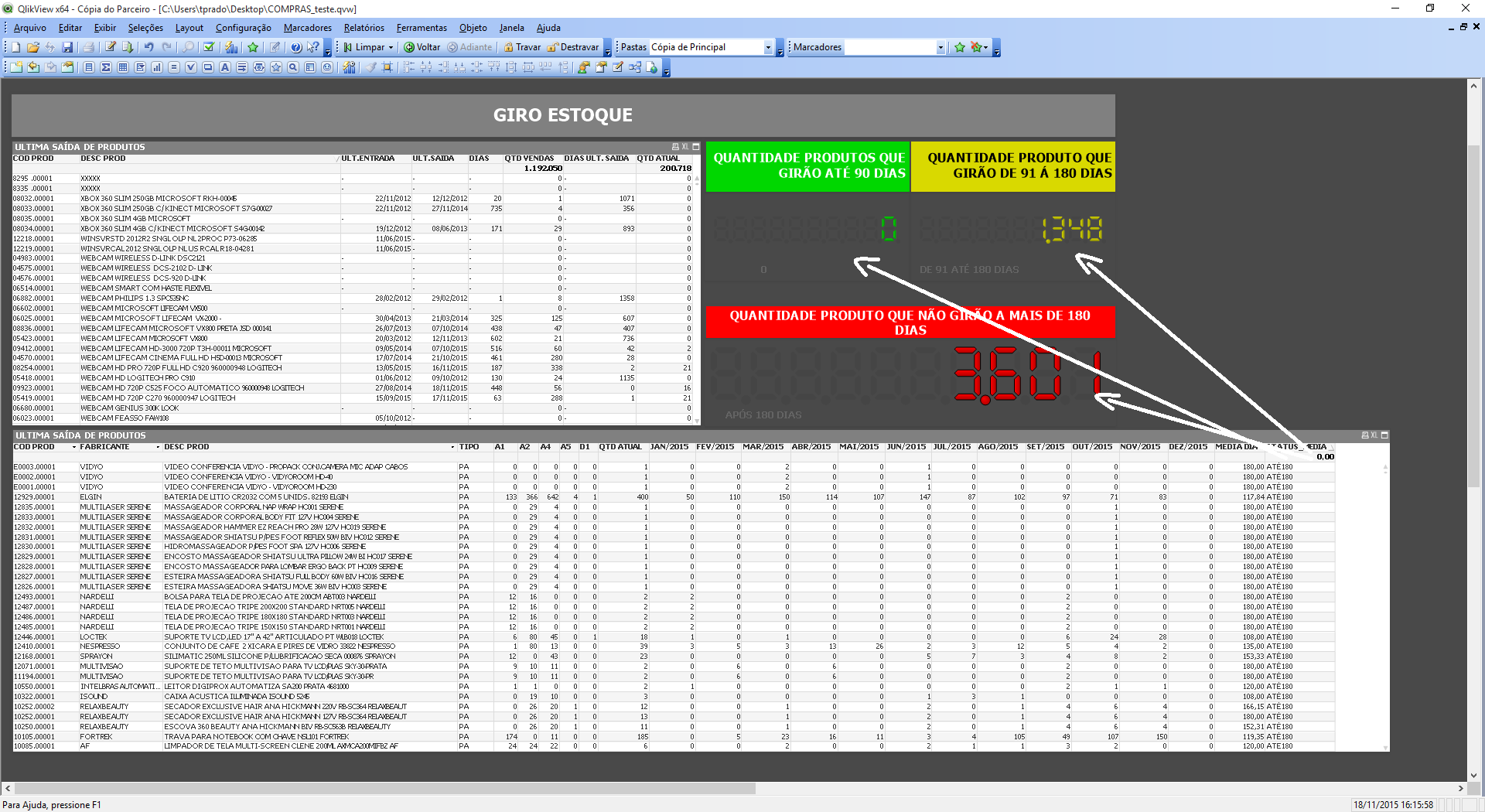Click the yellow 91 Á 180 DIAS indicator label

(1013, 165)
